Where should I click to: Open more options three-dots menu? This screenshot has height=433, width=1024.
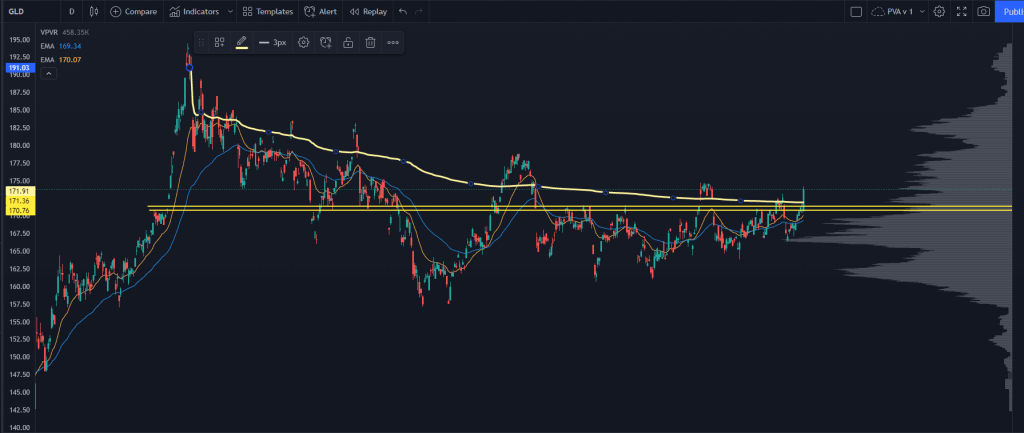click(393, 42)
